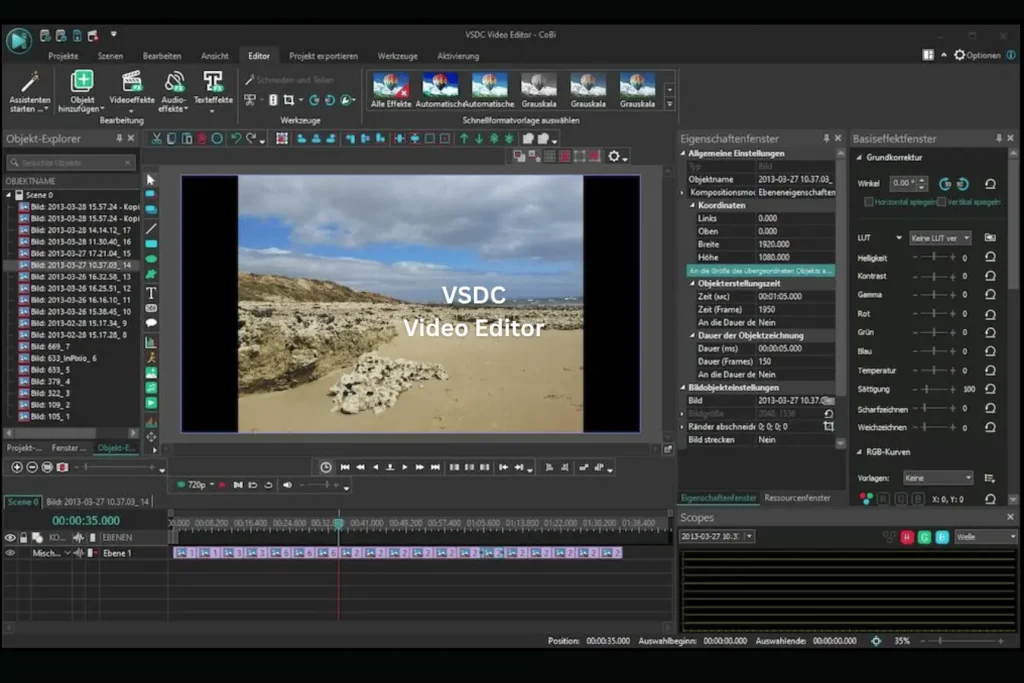Reset the Helligkeit value
The width and height of the screenshot is (1024, 683).
point(990,258)
